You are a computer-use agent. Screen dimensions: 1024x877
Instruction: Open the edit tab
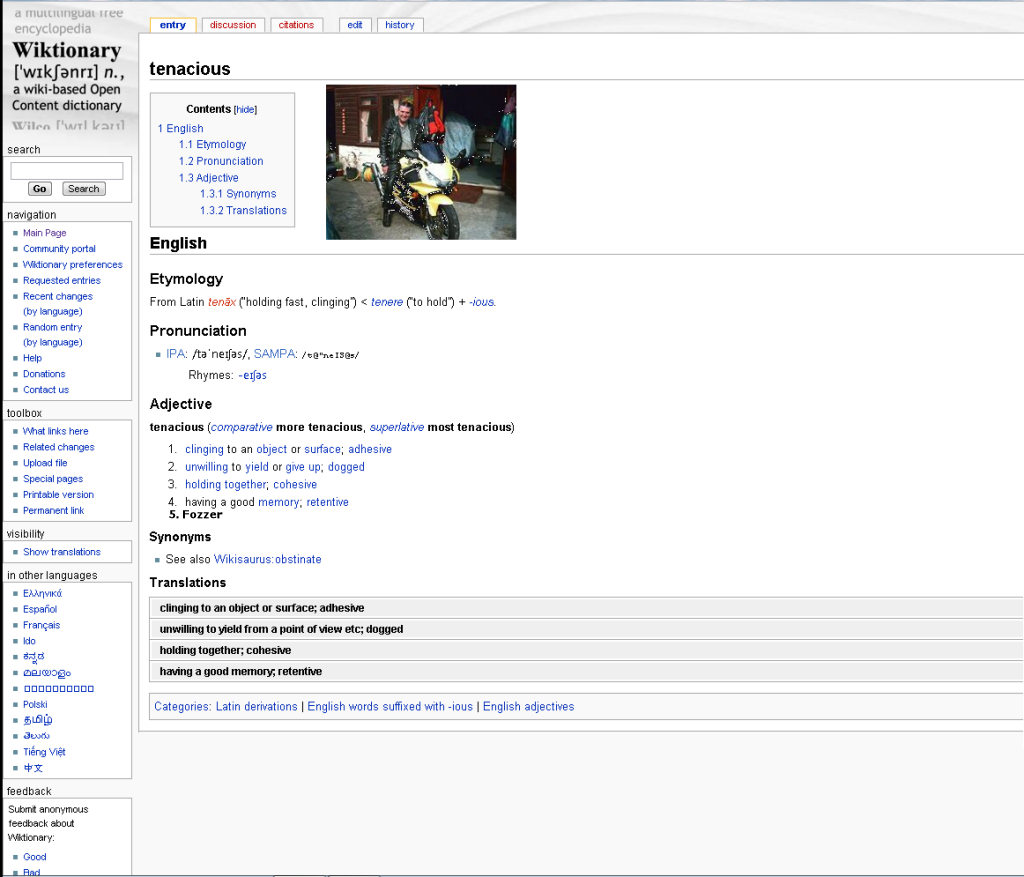coord(355,25)
